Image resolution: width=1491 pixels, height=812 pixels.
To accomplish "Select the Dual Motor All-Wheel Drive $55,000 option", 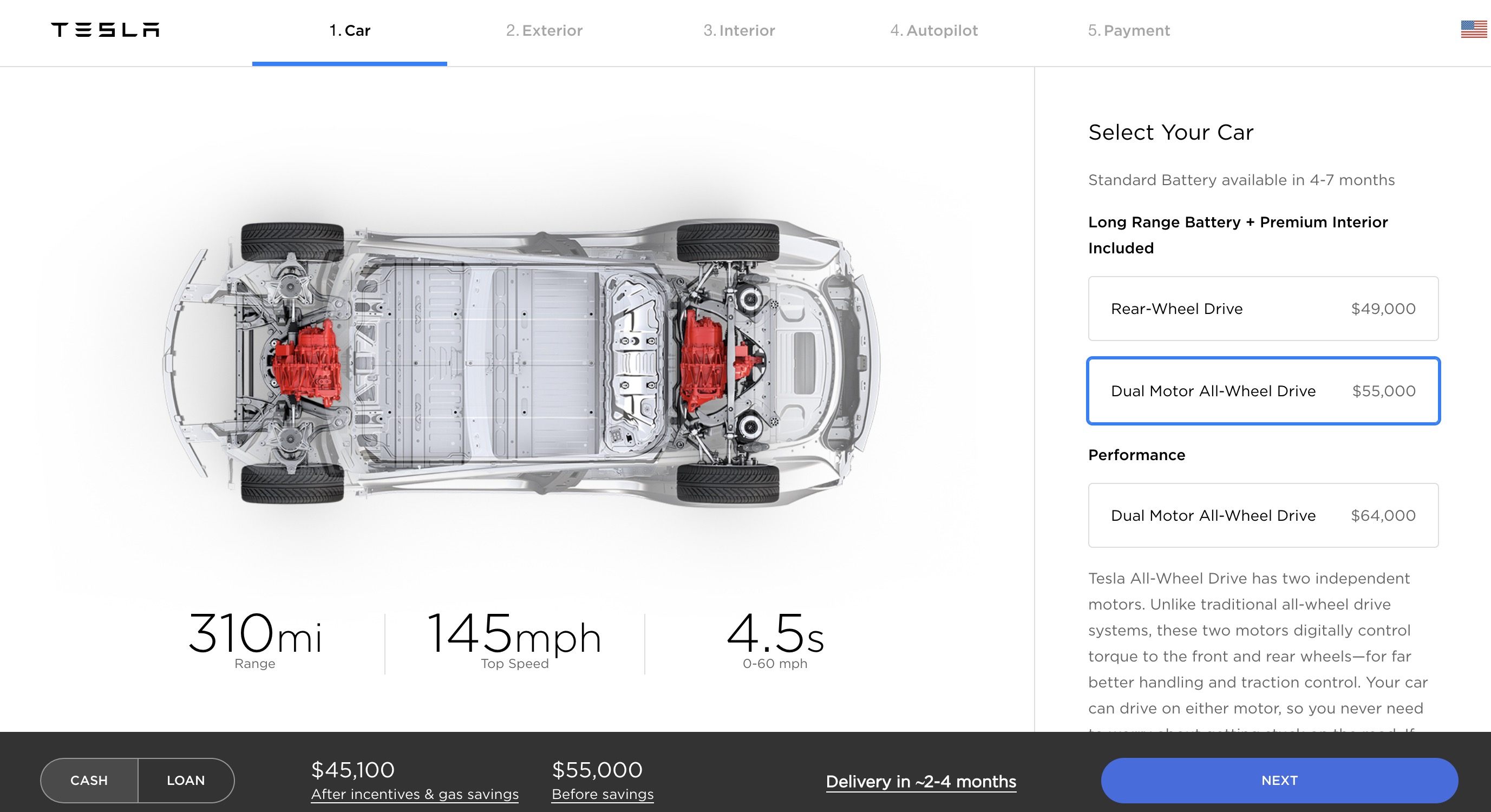I will [x=1263, y=391].
